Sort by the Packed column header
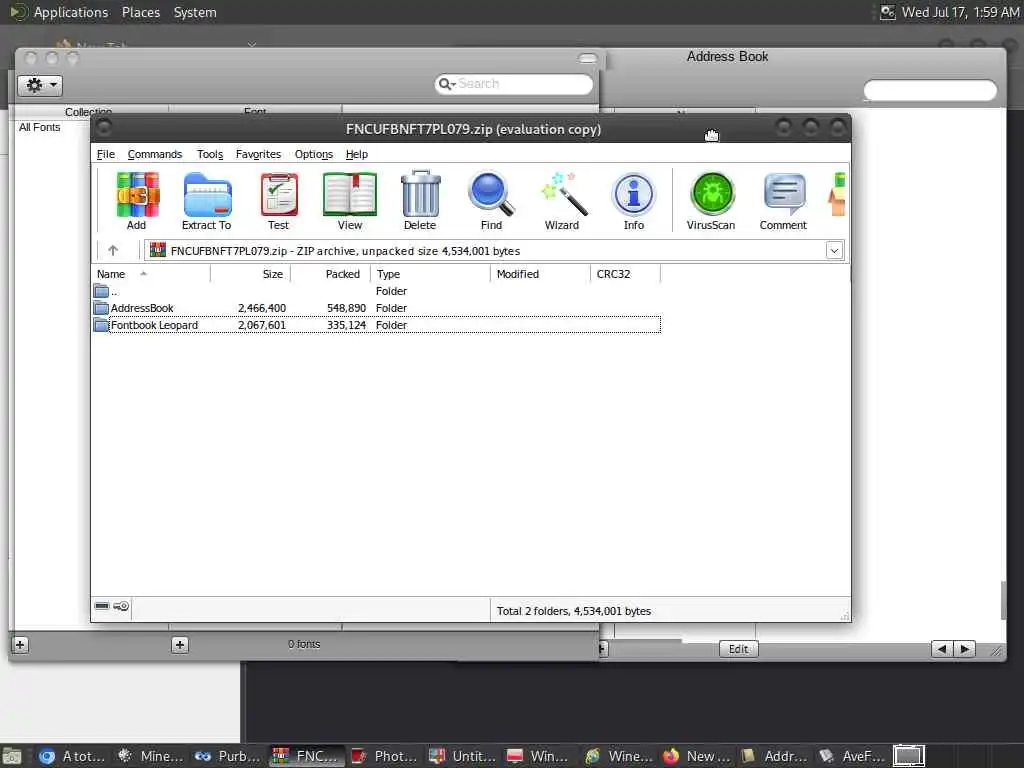Viewport: 1024px width, 768px height. 330,274
